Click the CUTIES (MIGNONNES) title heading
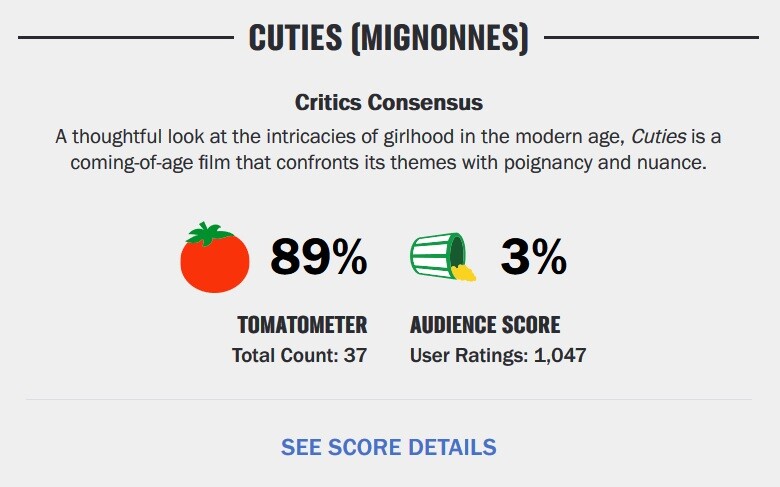The width and height of the screenshot is (780, 487). (389, 38)
